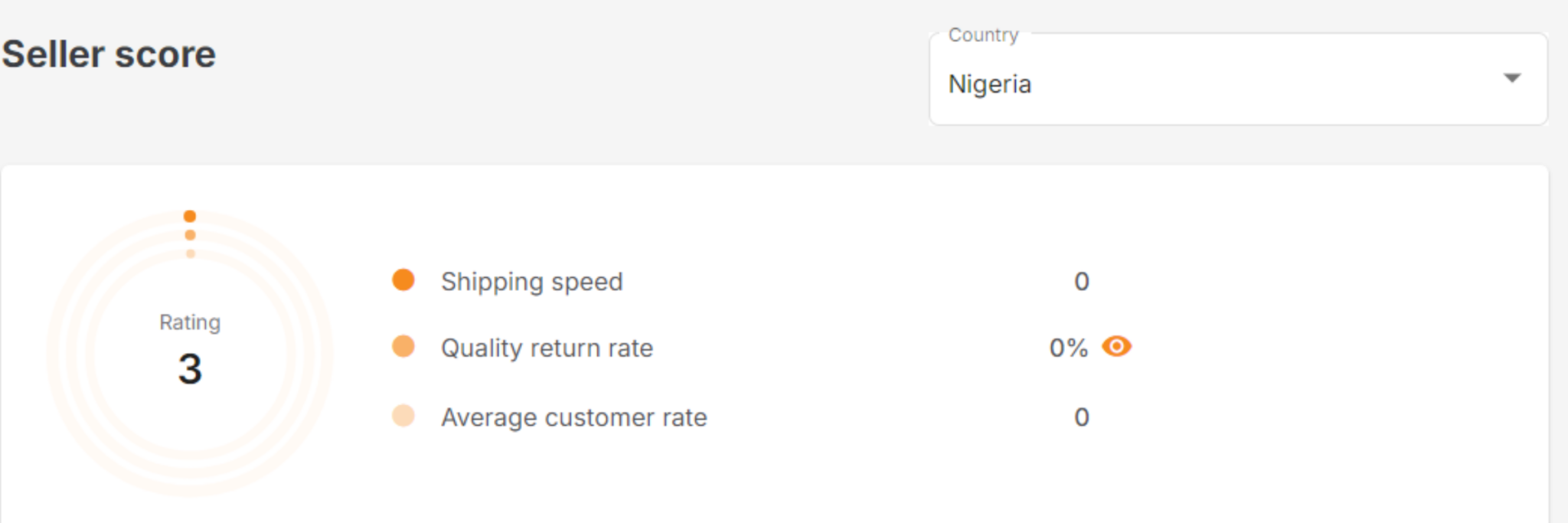1568x523 pixels.
Task: Click the topmost dot above the rating circle
Action: coord(190,215)
